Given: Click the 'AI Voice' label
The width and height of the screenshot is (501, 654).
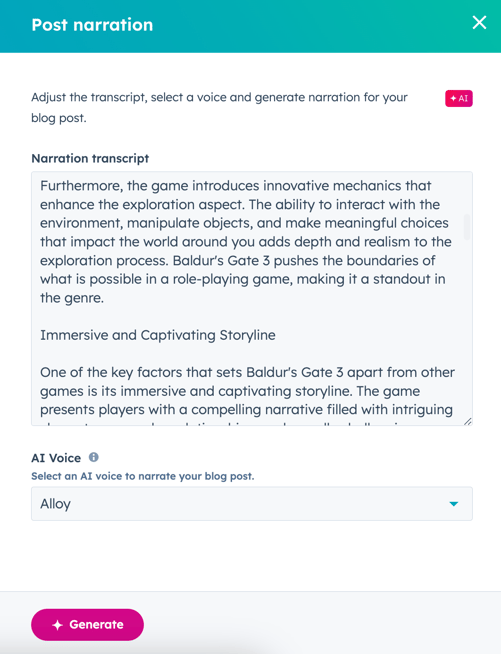Looking at the screenshot, I should pos(56,458).
